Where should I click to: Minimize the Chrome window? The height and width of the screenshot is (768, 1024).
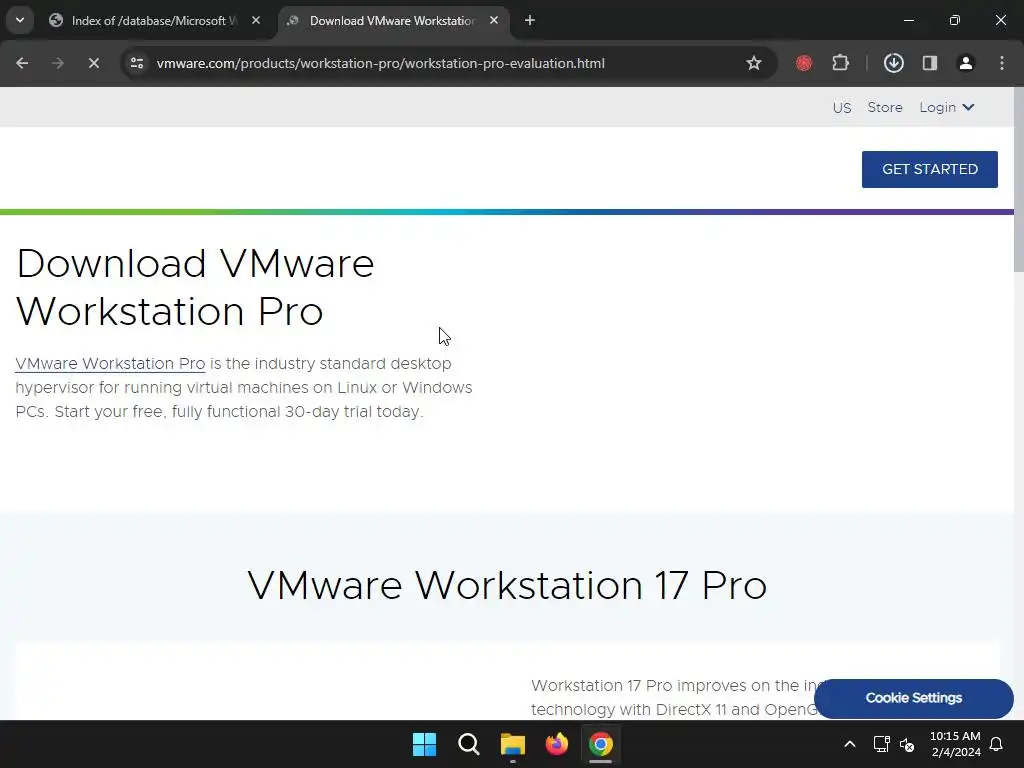click(x=908, y=20)
